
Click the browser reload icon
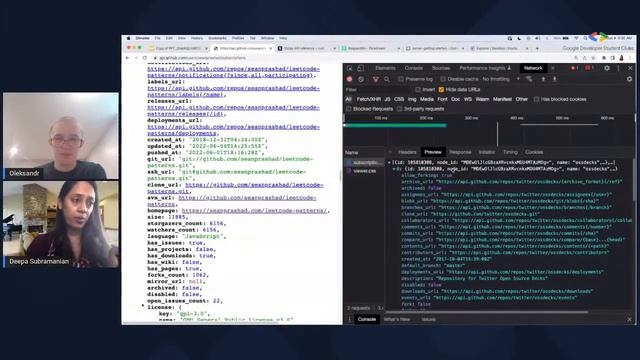pos(144,58)
